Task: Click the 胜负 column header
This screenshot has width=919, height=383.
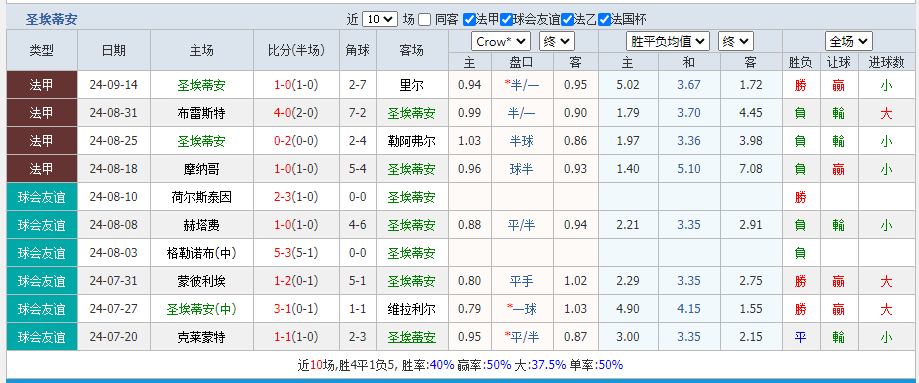Action: coord(801,62)
